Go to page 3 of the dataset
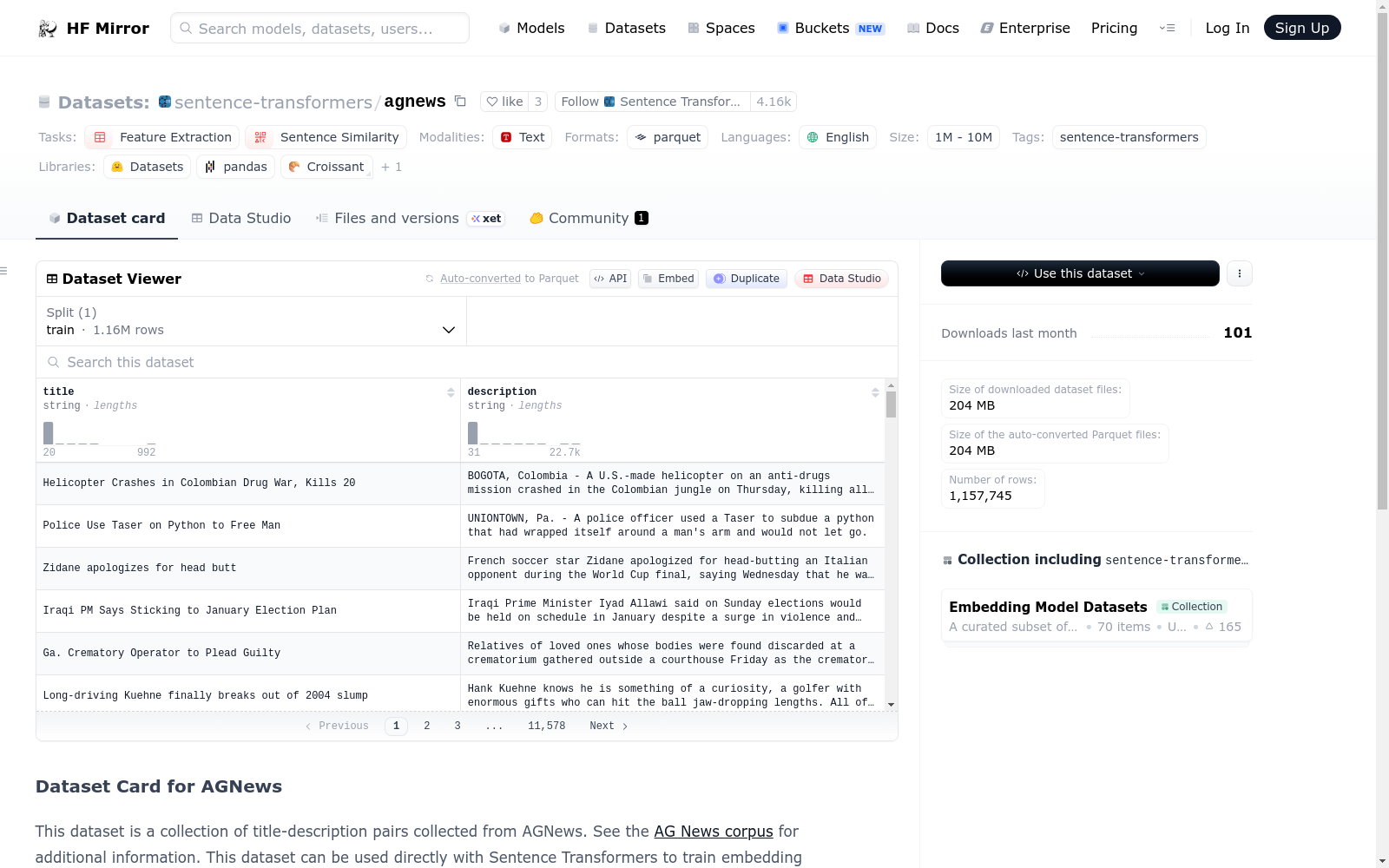 click(x=458, y=727)
